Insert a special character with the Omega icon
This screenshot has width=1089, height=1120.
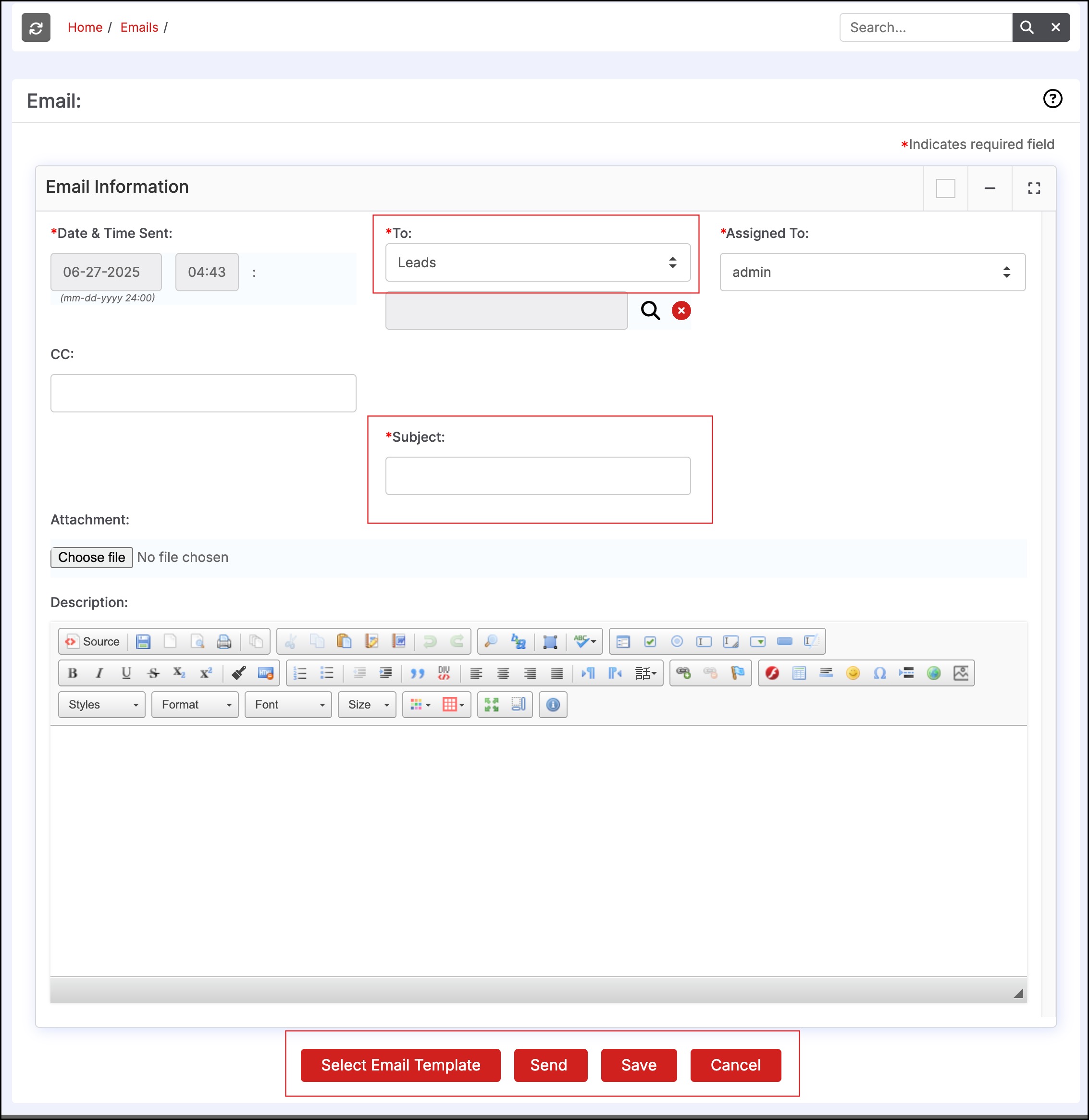(879, 672)
